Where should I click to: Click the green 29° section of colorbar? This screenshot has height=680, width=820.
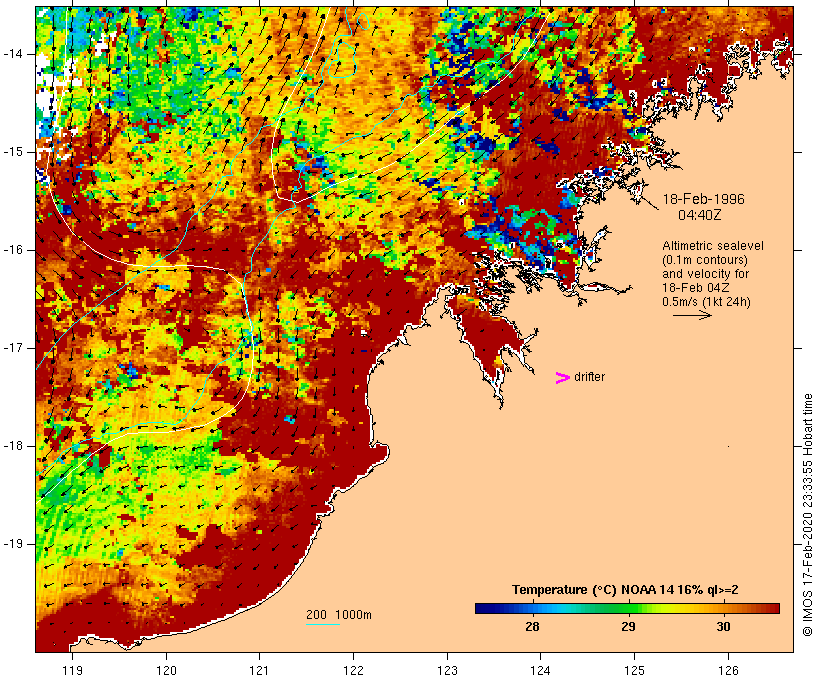[628, 608]
